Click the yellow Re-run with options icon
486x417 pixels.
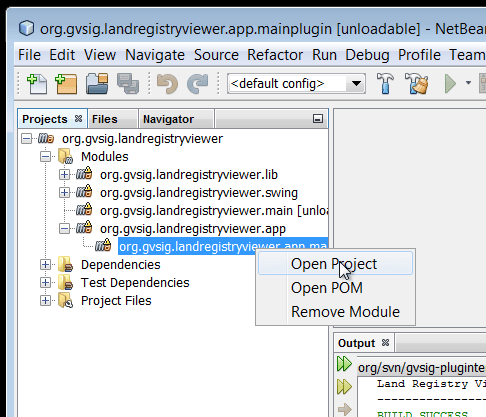pos(344,387)
